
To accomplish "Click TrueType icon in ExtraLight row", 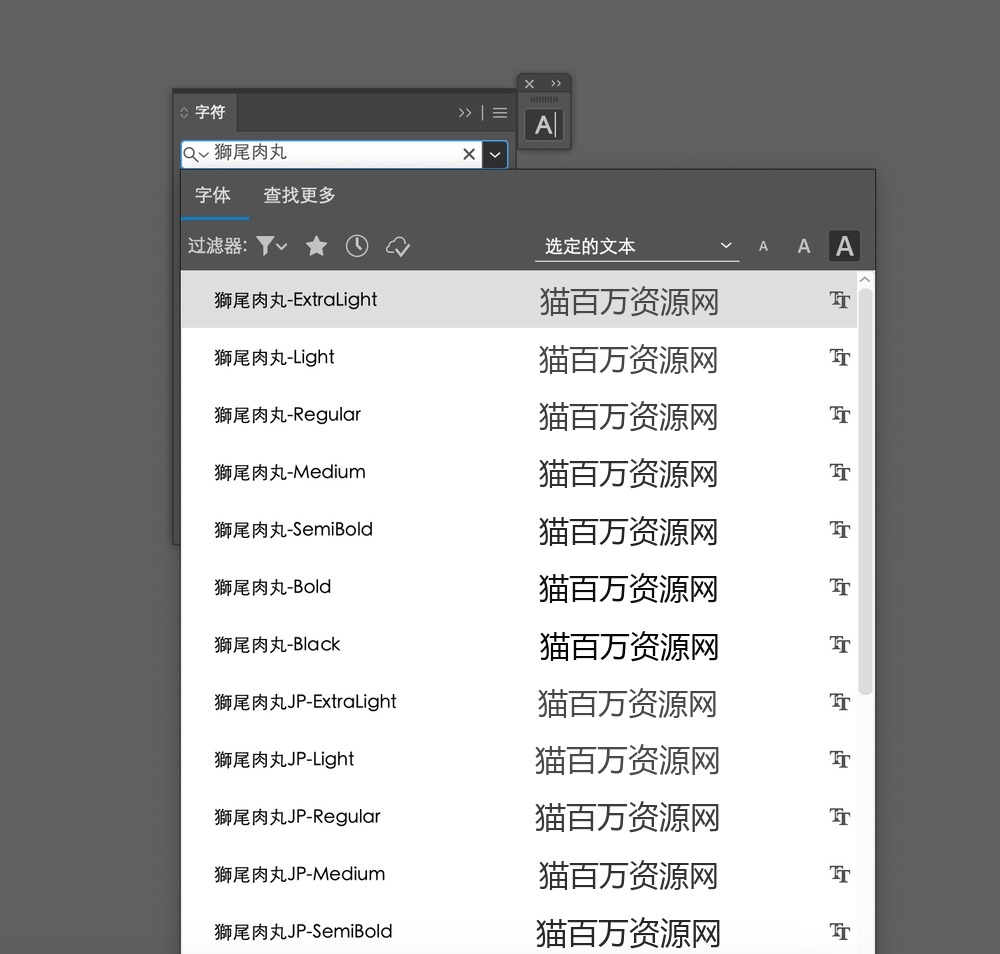I will coord(839,300).
